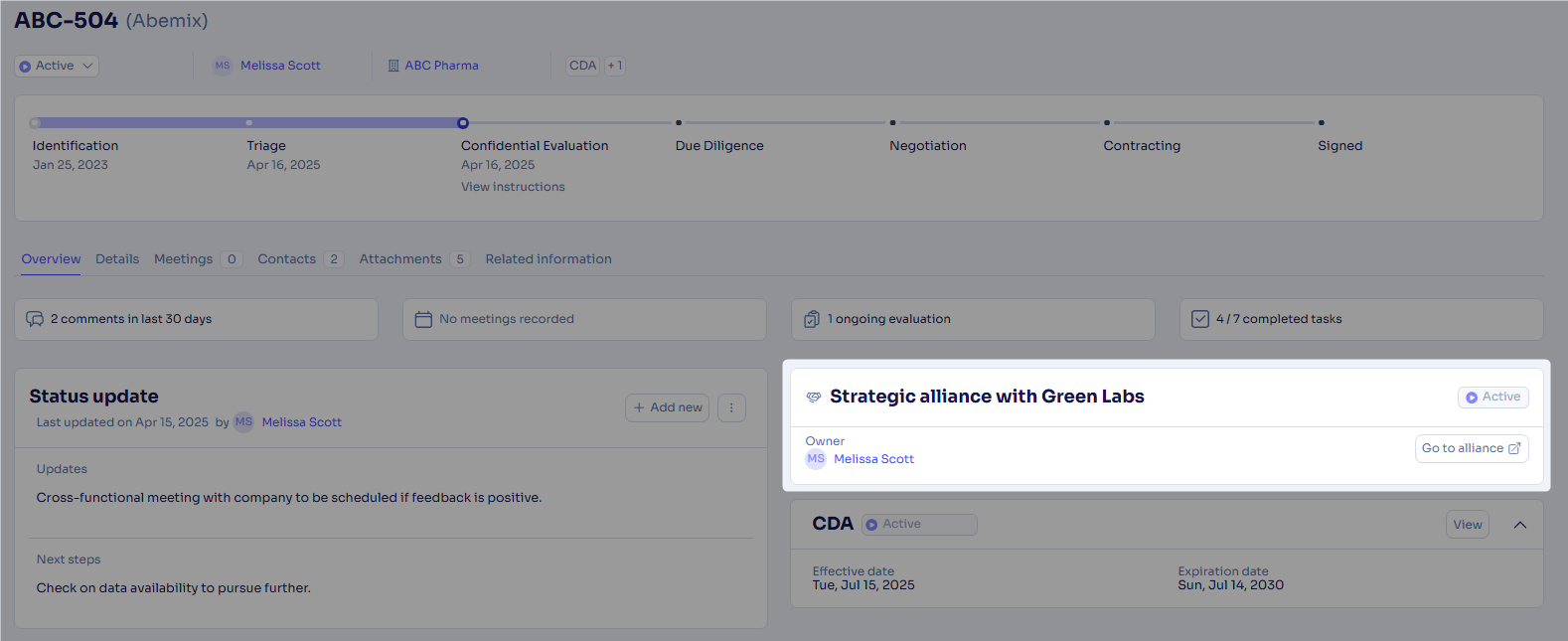Open the Meetings tab

pyautogui.click(x=198, y=259)
